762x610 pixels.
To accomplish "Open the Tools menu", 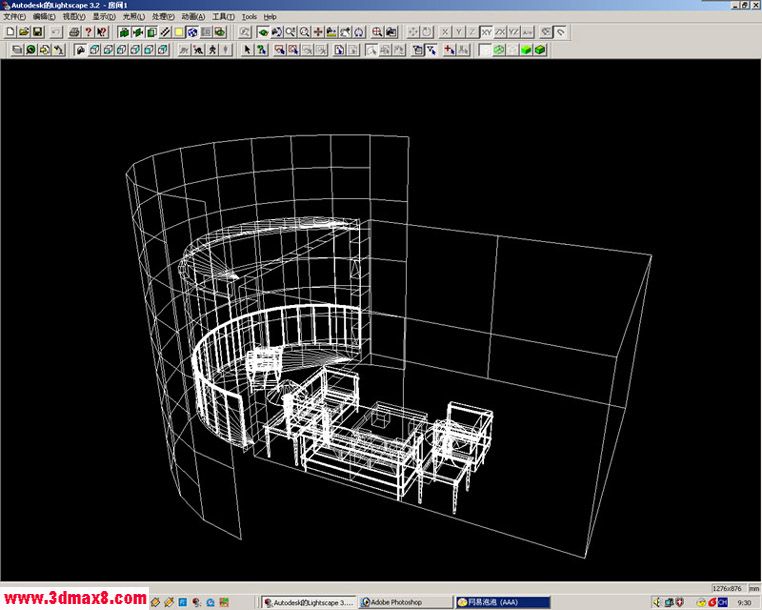I will click(249, 17).
